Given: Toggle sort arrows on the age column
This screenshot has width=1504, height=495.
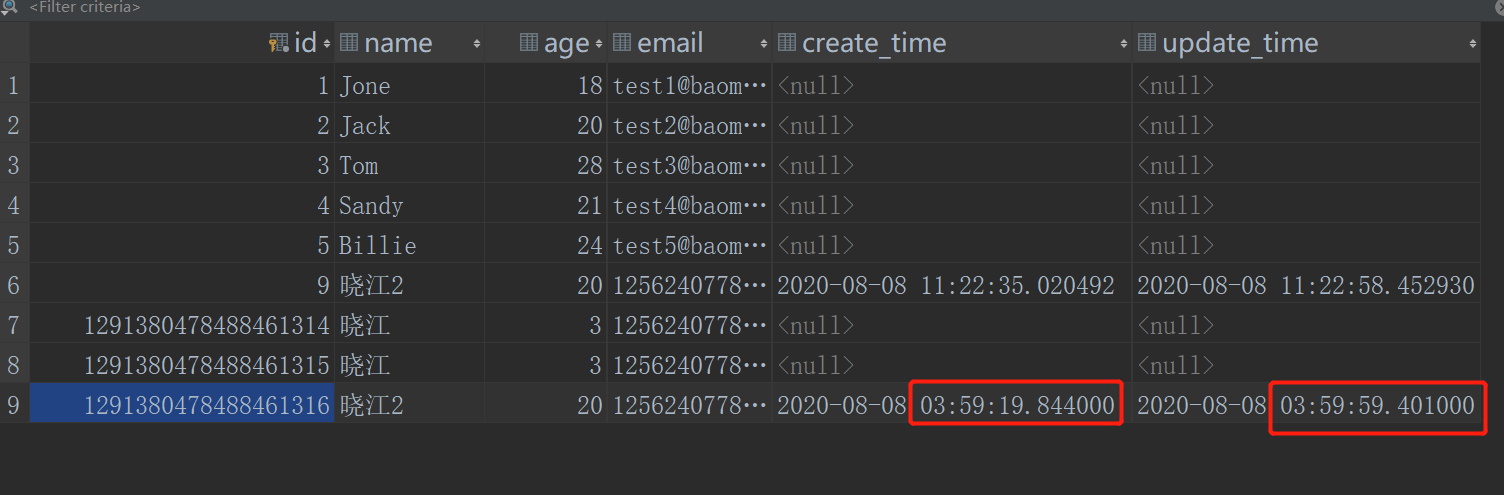Looking at the screenshot, I should tap(598, 44).
